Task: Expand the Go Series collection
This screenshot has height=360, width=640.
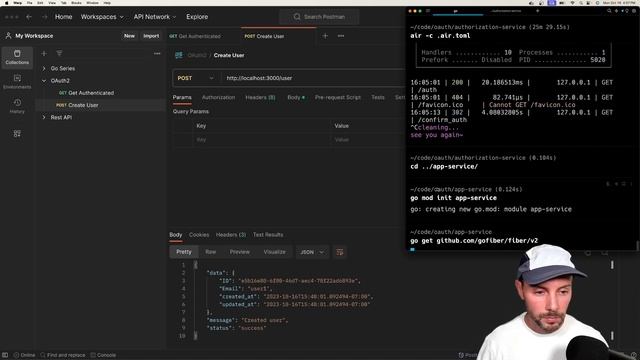Action: pos(44,69)
